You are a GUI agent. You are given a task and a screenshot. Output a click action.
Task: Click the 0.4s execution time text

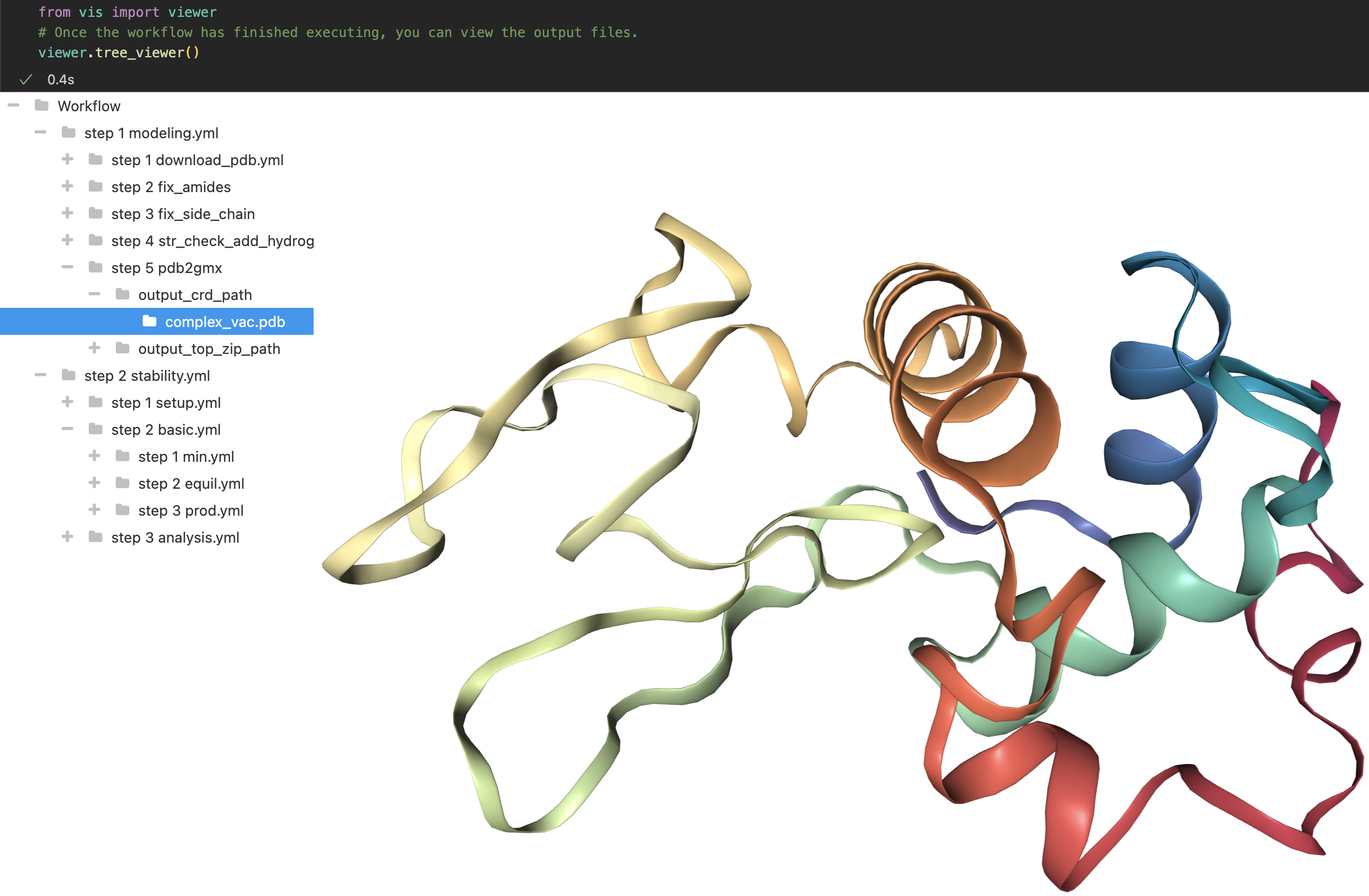pos(61,79)
